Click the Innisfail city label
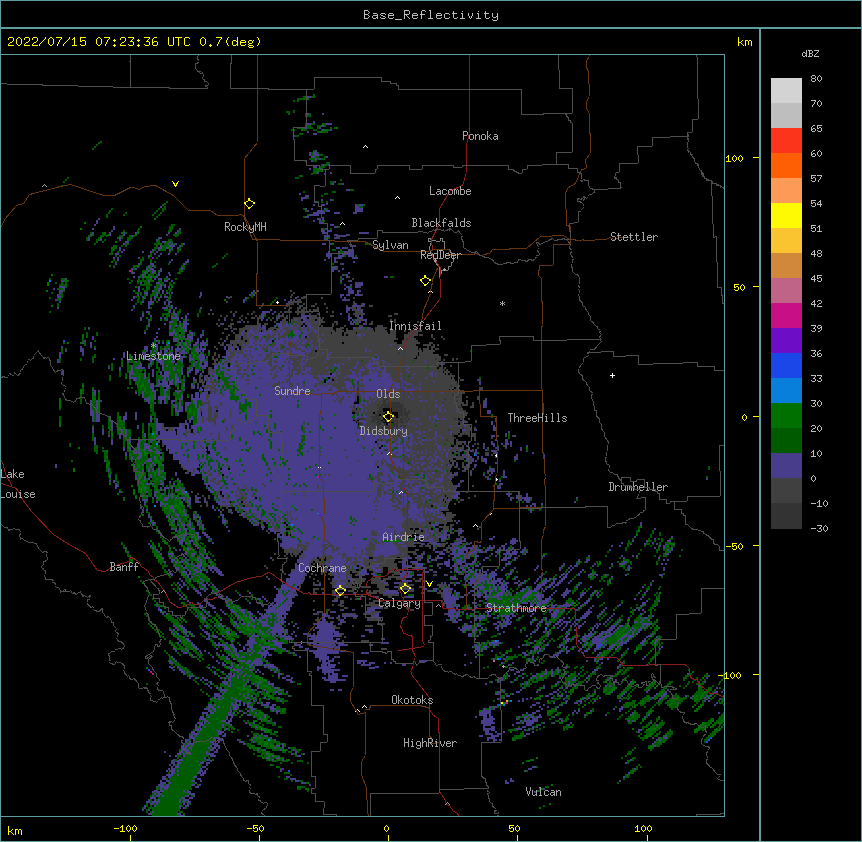This screenshot has width=862, height=842. click(x=416, y=326)
